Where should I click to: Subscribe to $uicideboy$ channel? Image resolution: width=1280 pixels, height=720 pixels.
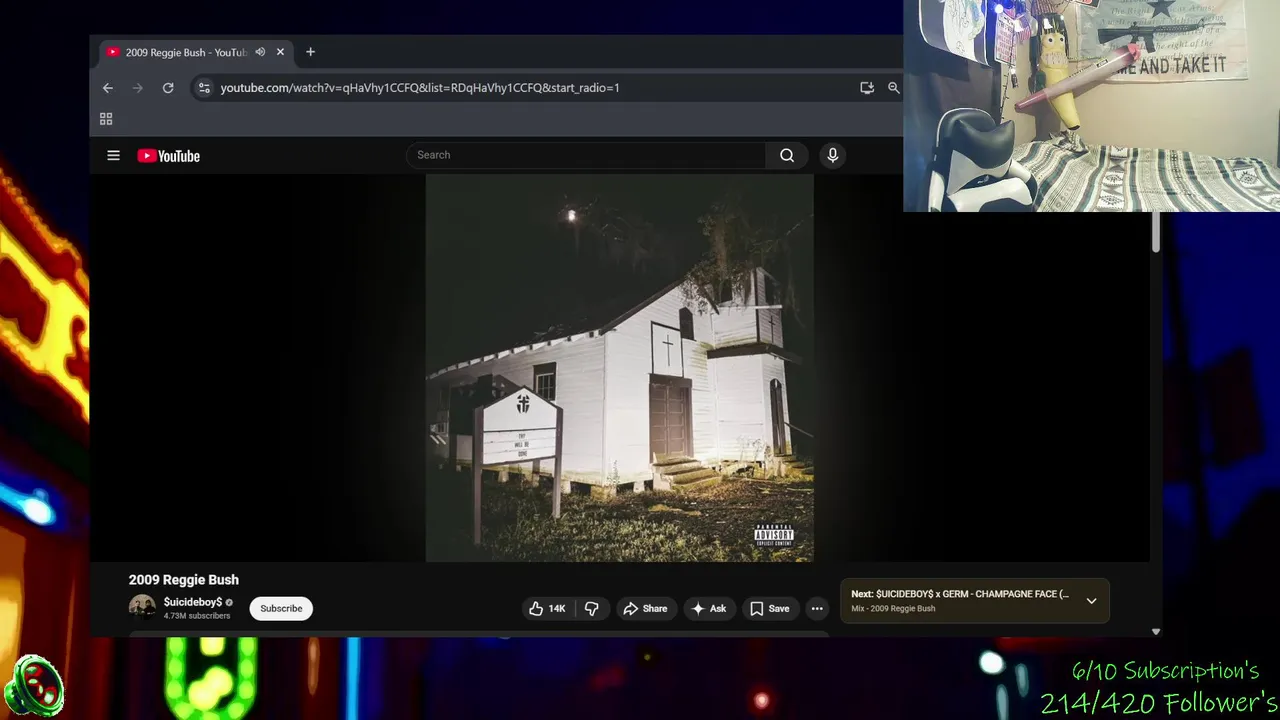coord(281,608)
